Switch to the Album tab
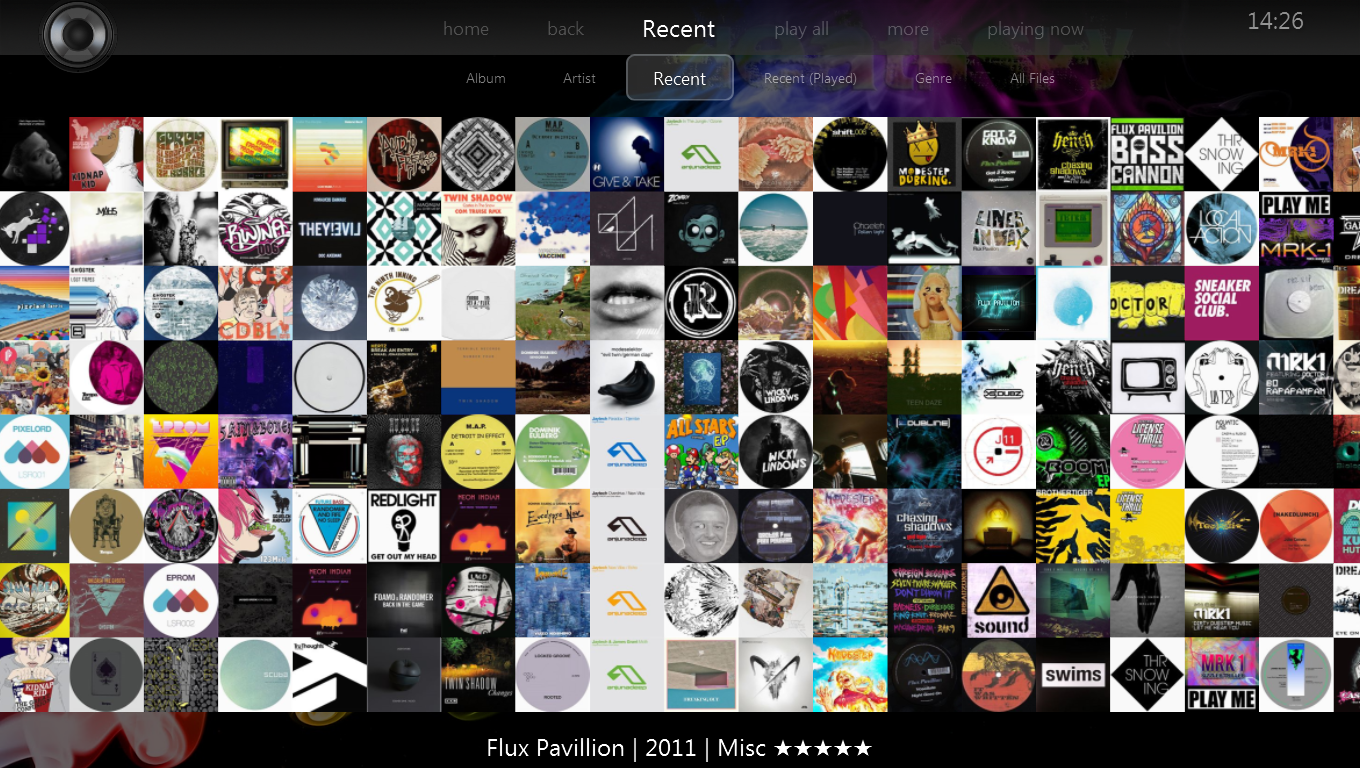The width and height of the screenshot is (1360, 768). 486,78
